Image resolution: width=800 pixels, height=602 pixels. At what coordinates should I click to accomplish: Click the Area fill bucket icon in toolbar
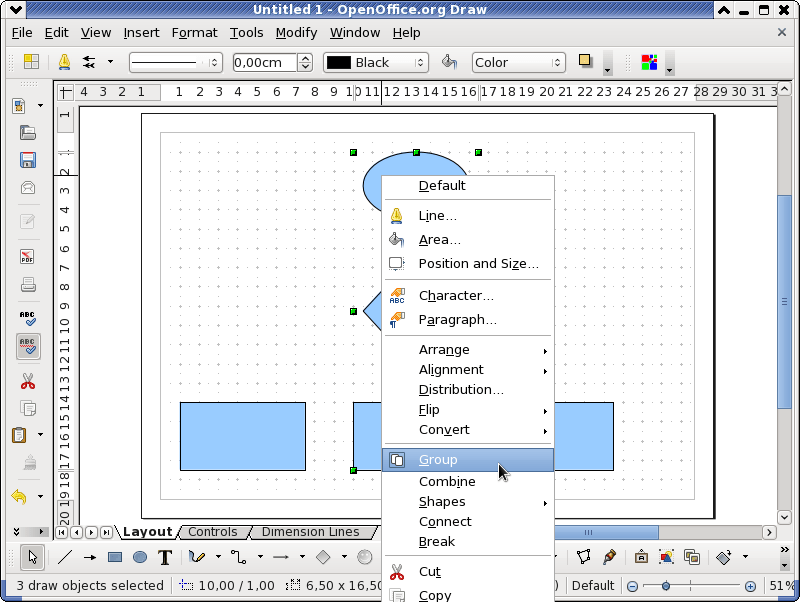point(449,62)
